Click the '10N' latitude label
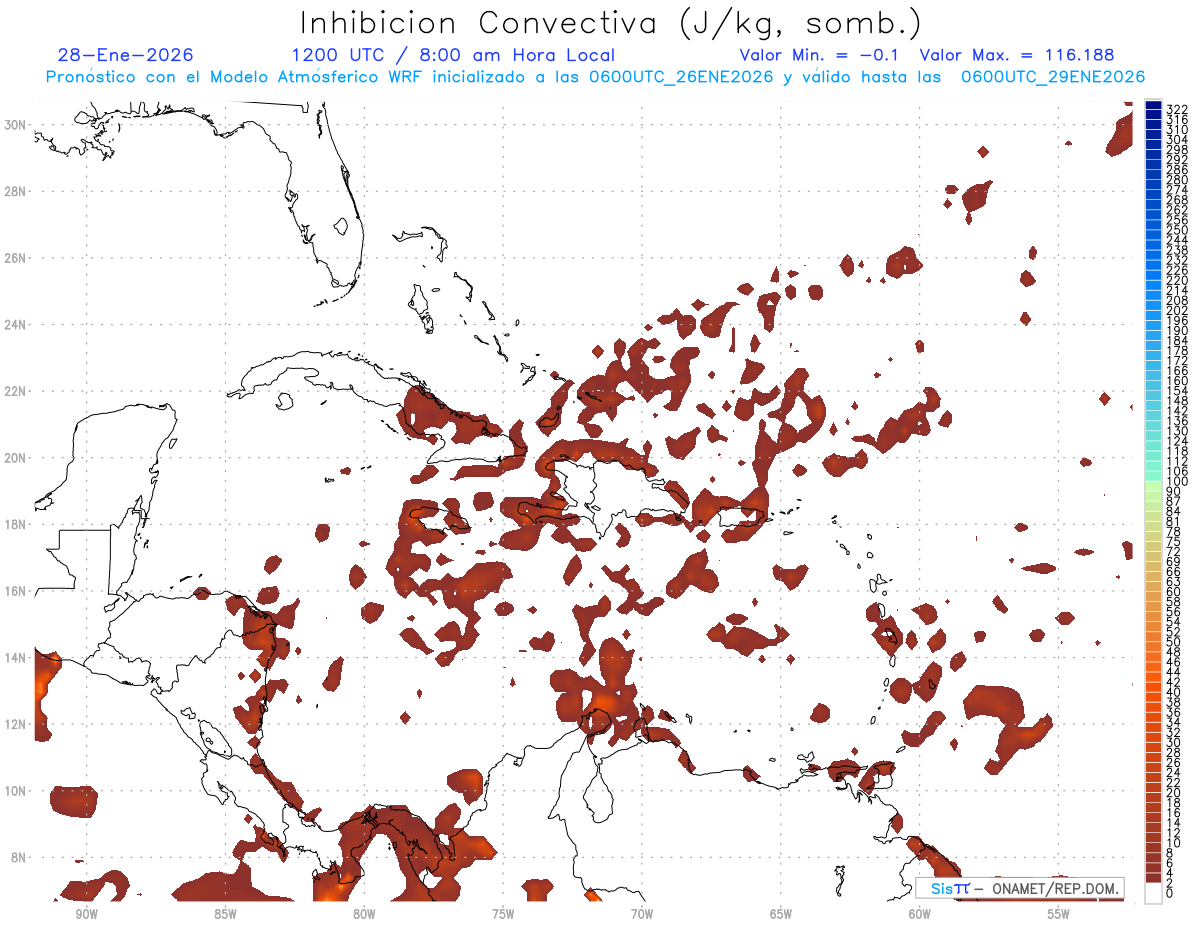Image resolution: width=1200 pixels, height=927 pixels. point(15,791)
